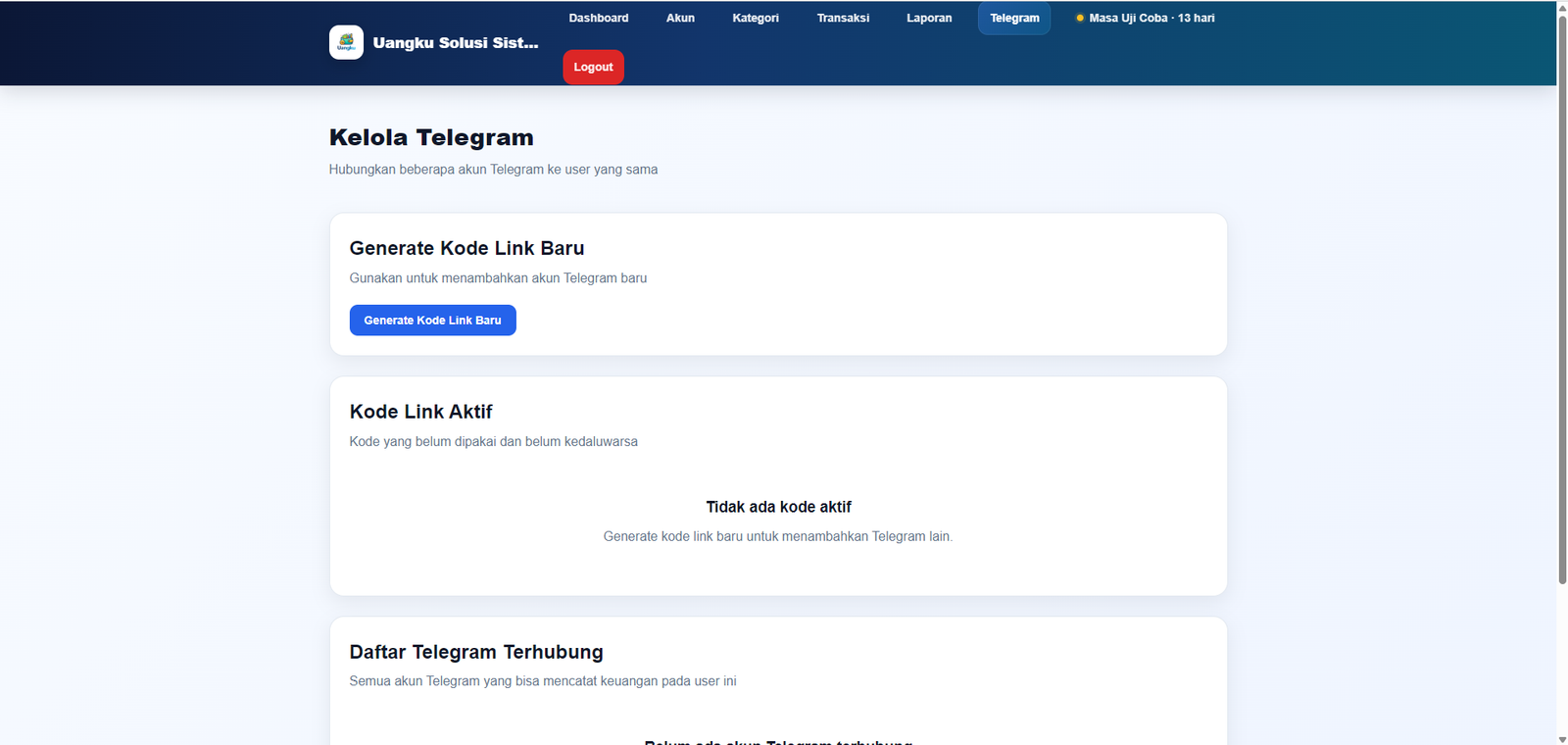Viewport: 1568px width, 745px height.
Task: Click the yellow trial status dot
Action: [x=1080, y=18]
